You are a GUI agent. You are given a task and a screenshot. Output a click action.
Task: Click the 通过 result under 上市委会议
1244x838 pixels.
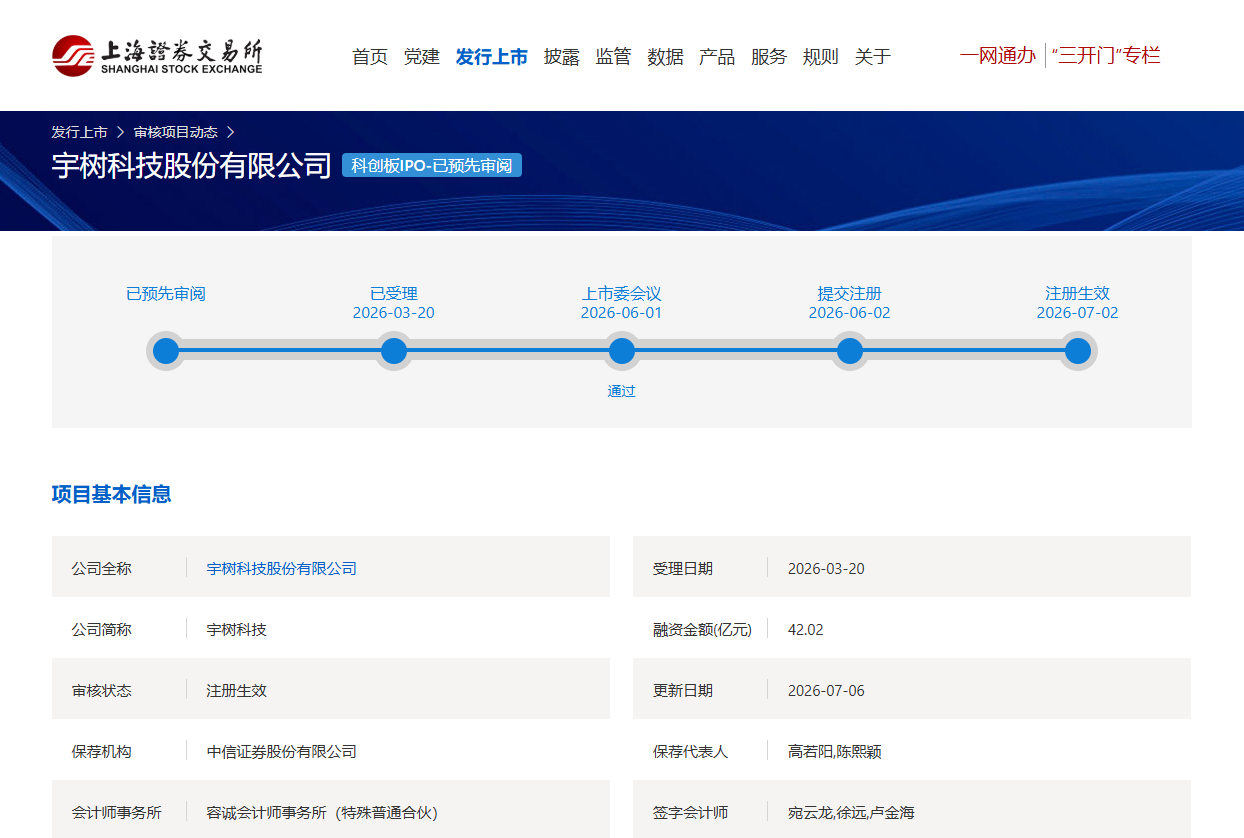coord(622,391)
